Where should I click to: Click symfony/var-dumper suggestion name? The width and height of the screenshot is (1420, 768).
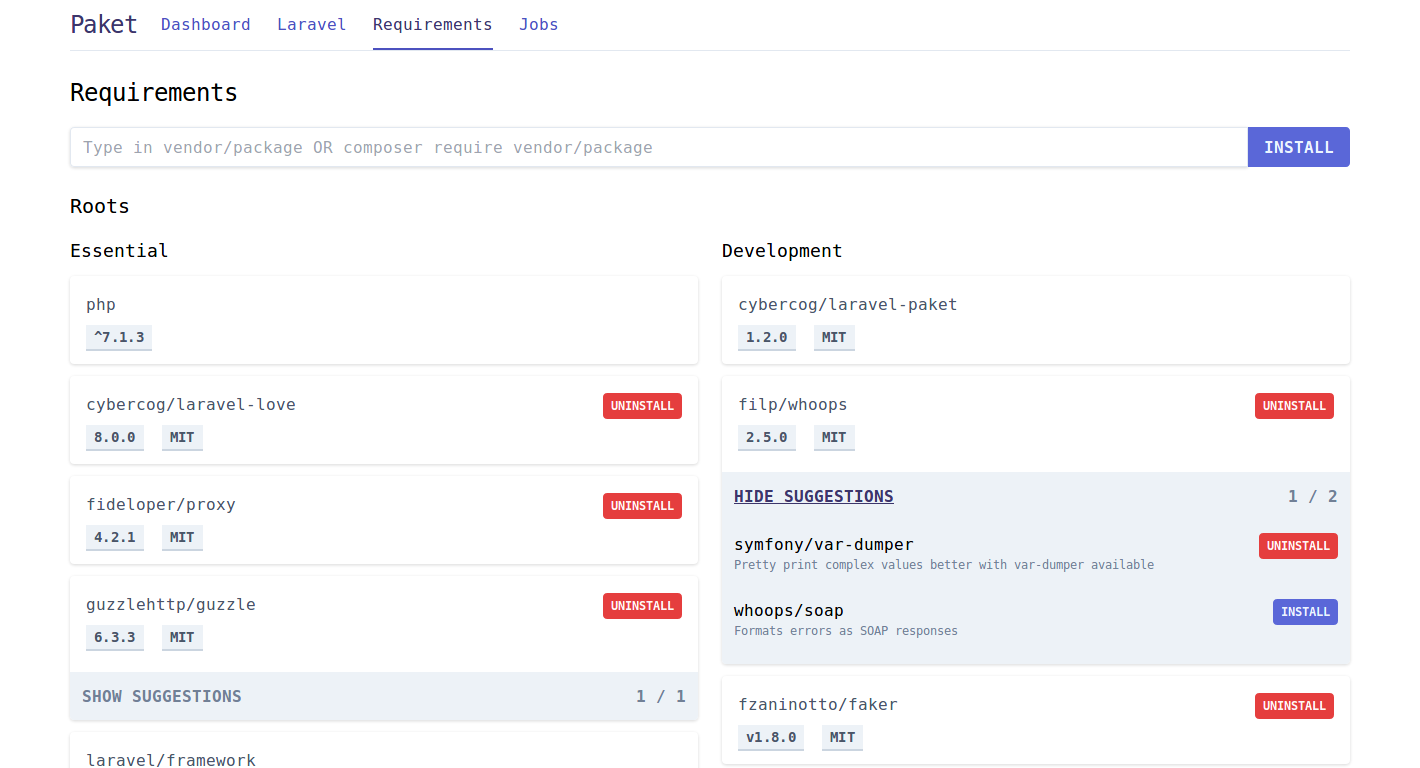[x=824, y=545]
